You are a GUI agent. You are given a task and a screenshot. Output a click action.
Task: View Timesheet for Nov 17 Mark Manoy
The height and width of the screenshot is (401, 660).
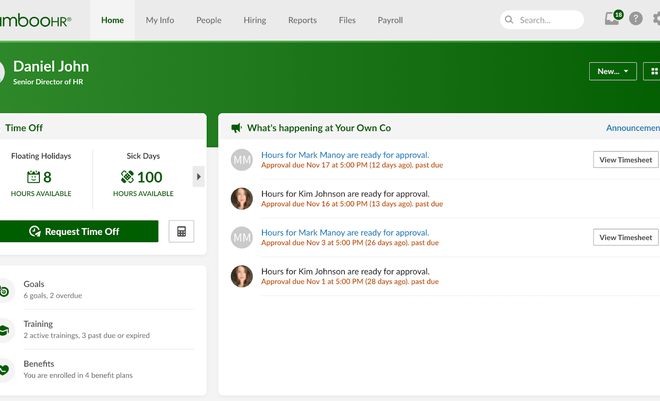(625, 160)
